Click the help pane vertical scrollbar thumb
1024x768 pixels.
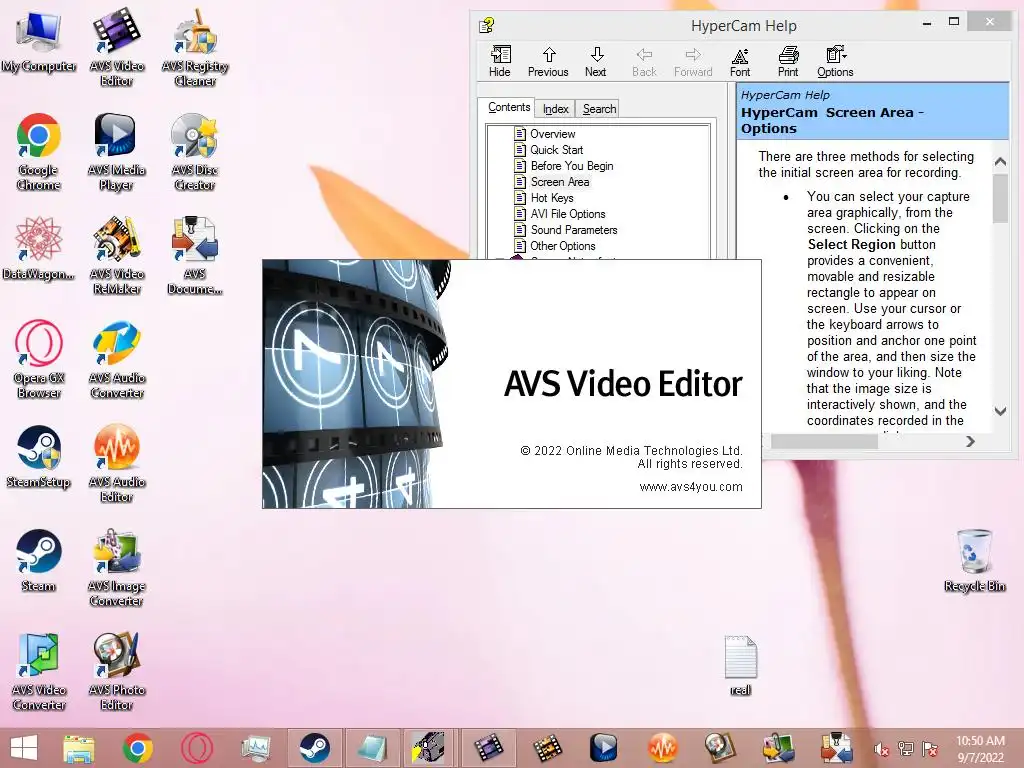pyautogui.click(x=1000, y=198)
